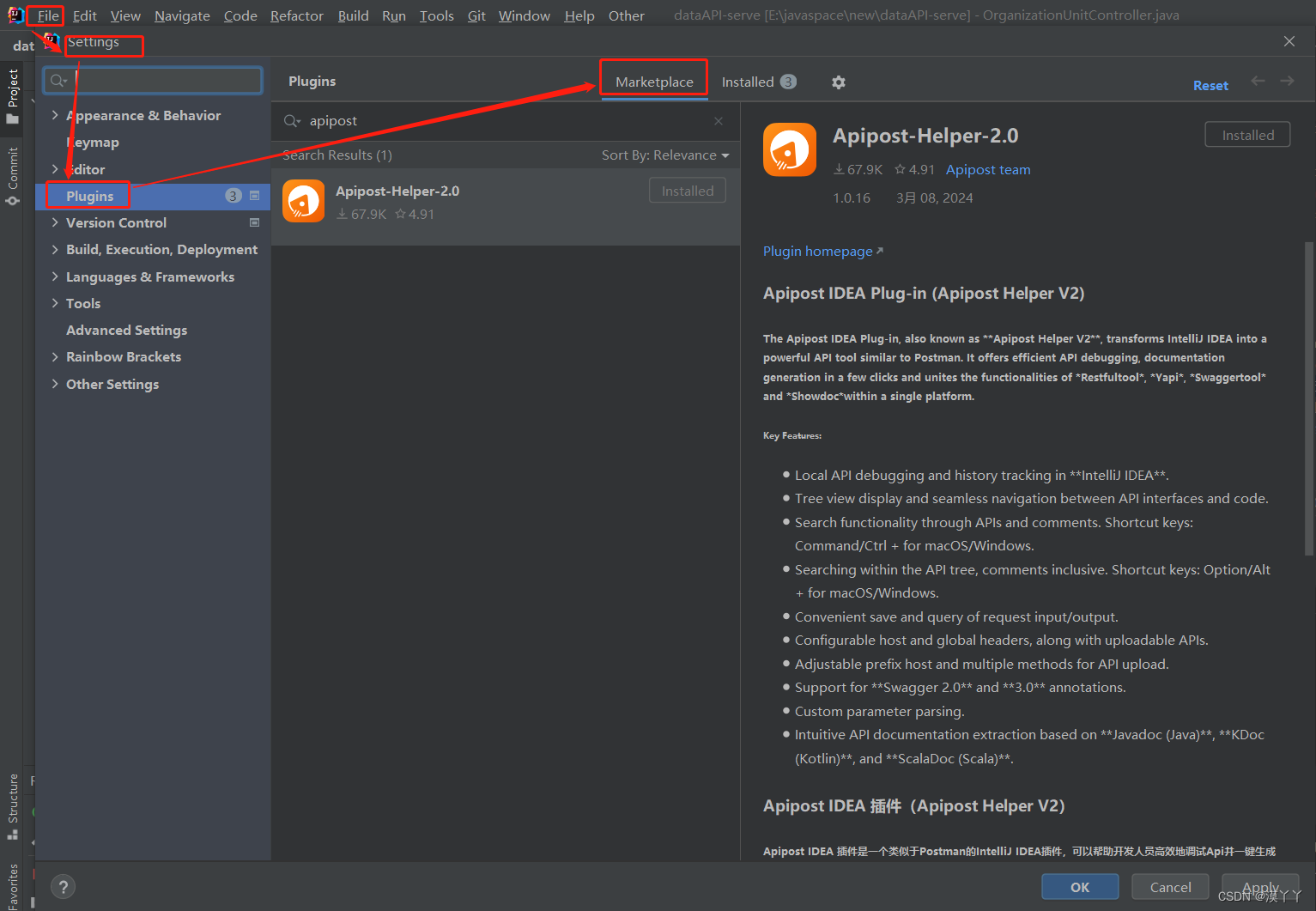The height and width of the screenshot is (911, 1316).
Task: Open the Commit tool window sidebar
Action: point(12,176)
